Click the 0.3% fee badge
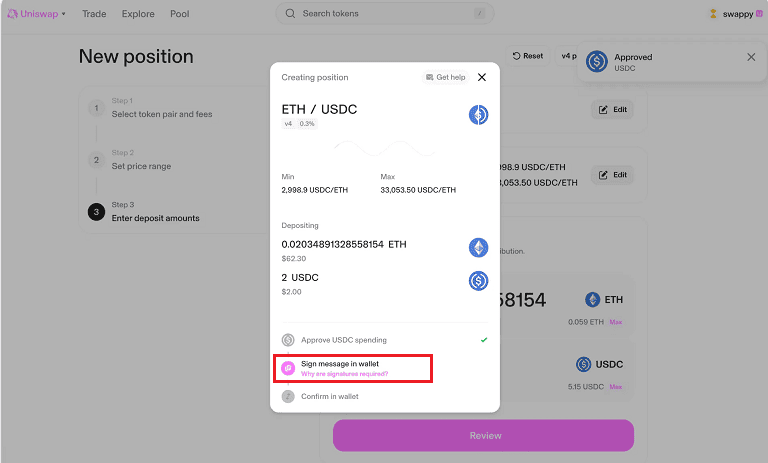Viewport: 768px width, 463px height. [307, 123]
